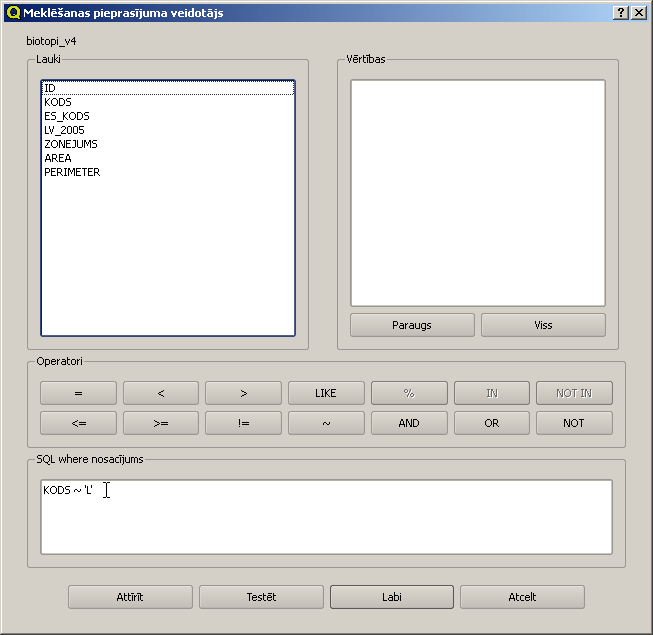This screenshot has height=635, width=653.
Task: Insert the equals operator
Action: click(78, 393)
